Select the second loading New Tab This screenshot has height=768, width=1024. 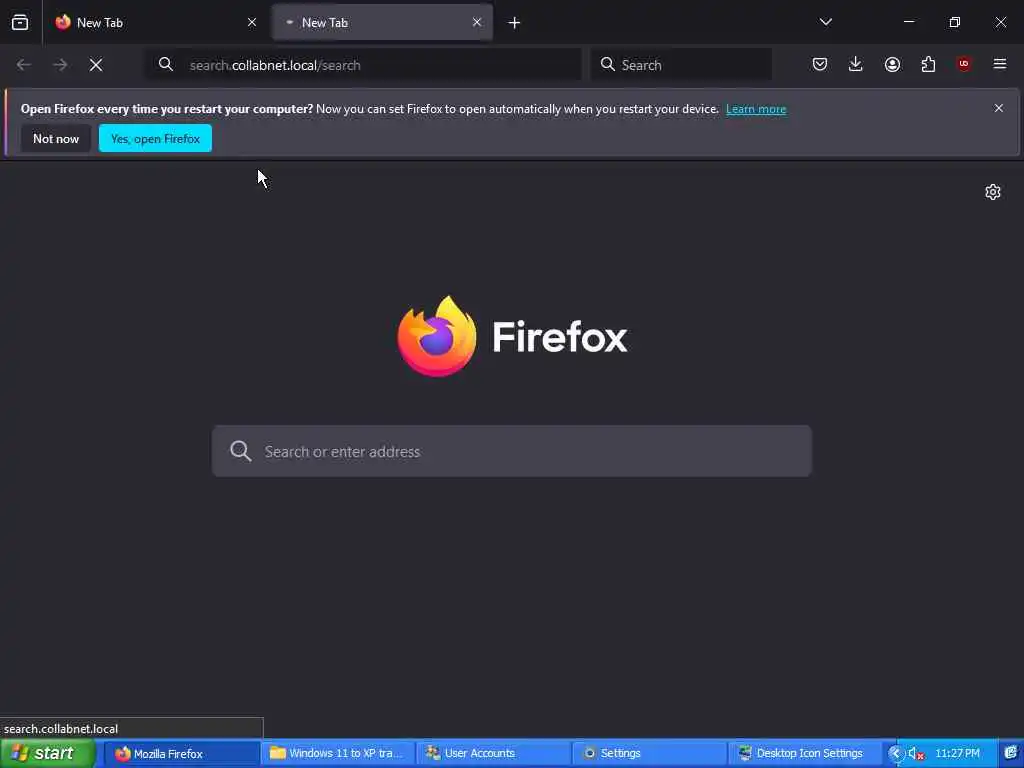click(382, 22)
